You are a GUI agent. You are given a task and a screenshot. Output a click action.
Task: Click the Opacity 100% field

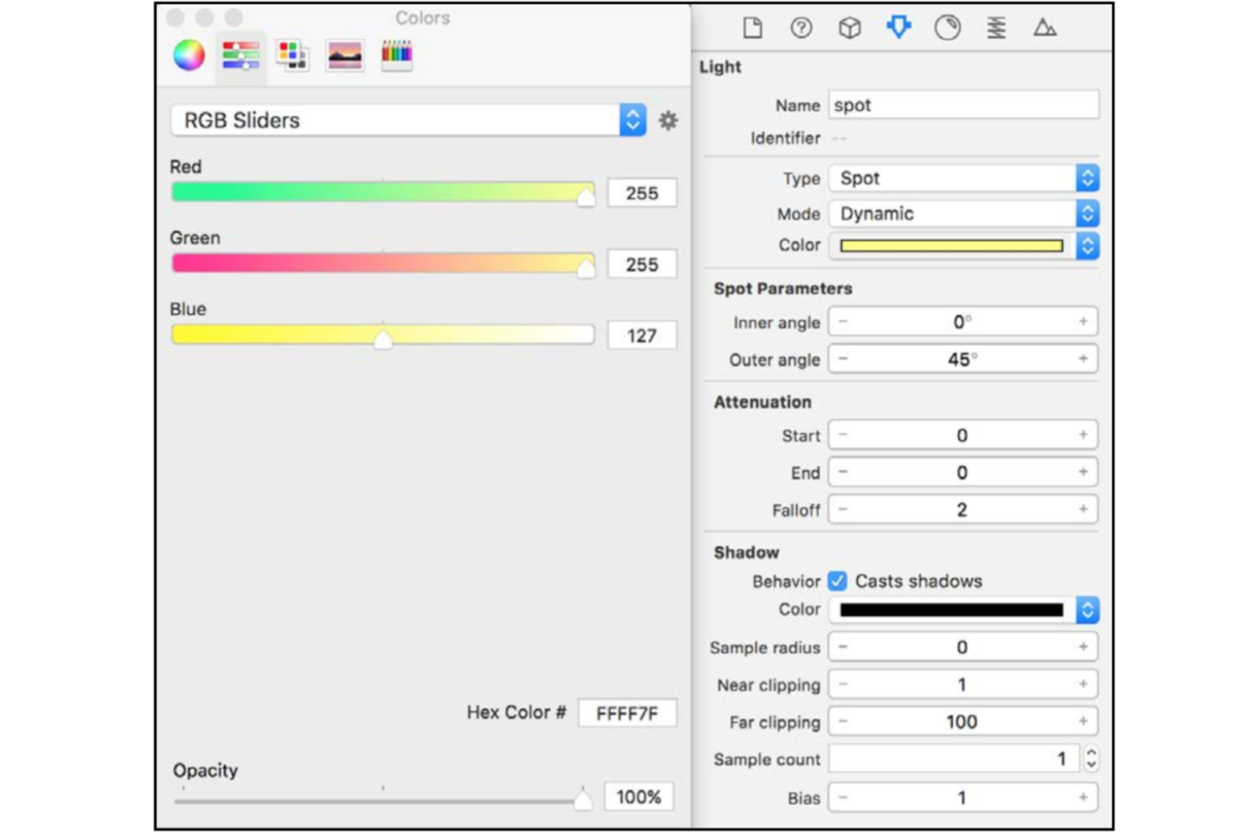pos(639,797)
